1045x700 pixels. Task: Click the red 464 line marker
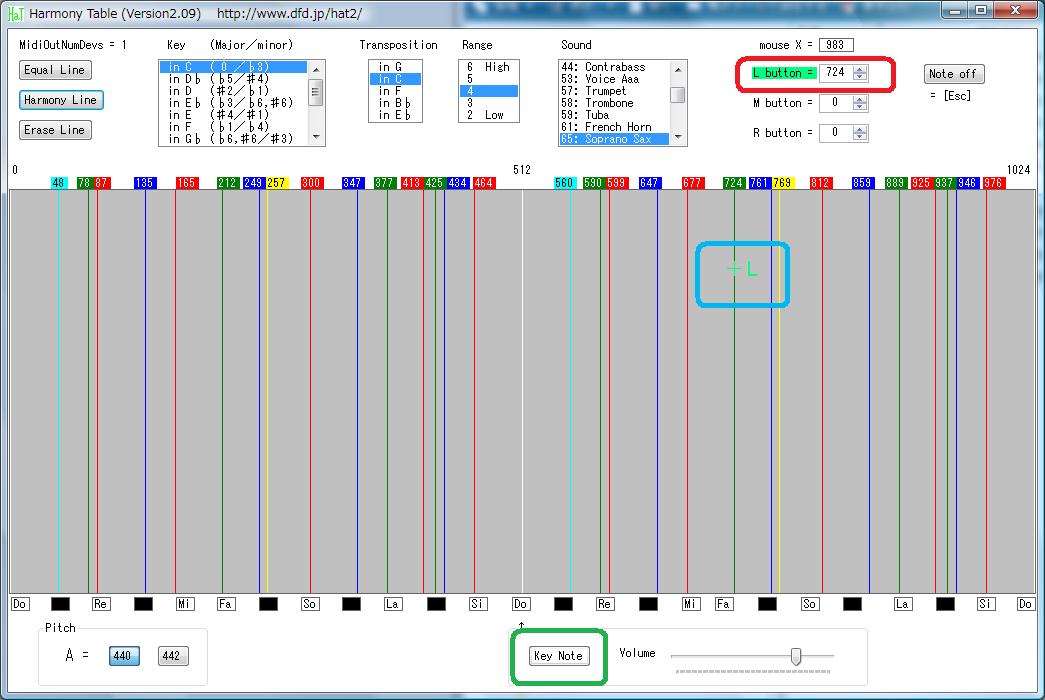(484, 183)
